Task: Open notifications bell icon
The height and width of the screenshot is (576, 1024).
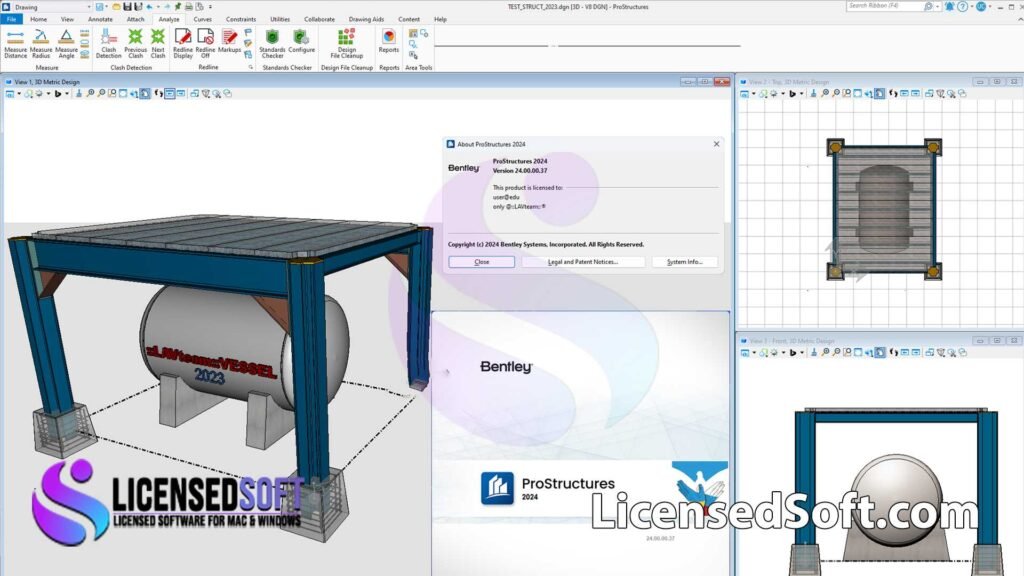Action: (x=949, y=7)
